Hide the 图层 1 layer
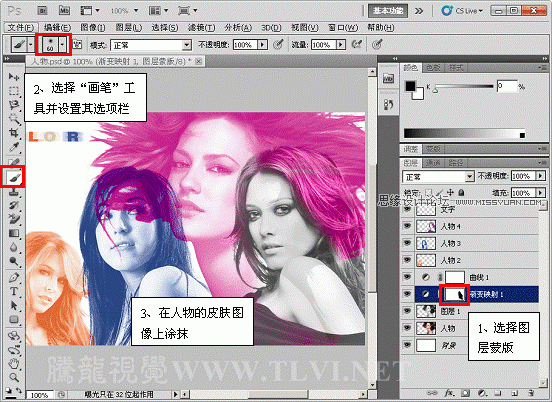552x402 pixels. click(x=407, y=311)
